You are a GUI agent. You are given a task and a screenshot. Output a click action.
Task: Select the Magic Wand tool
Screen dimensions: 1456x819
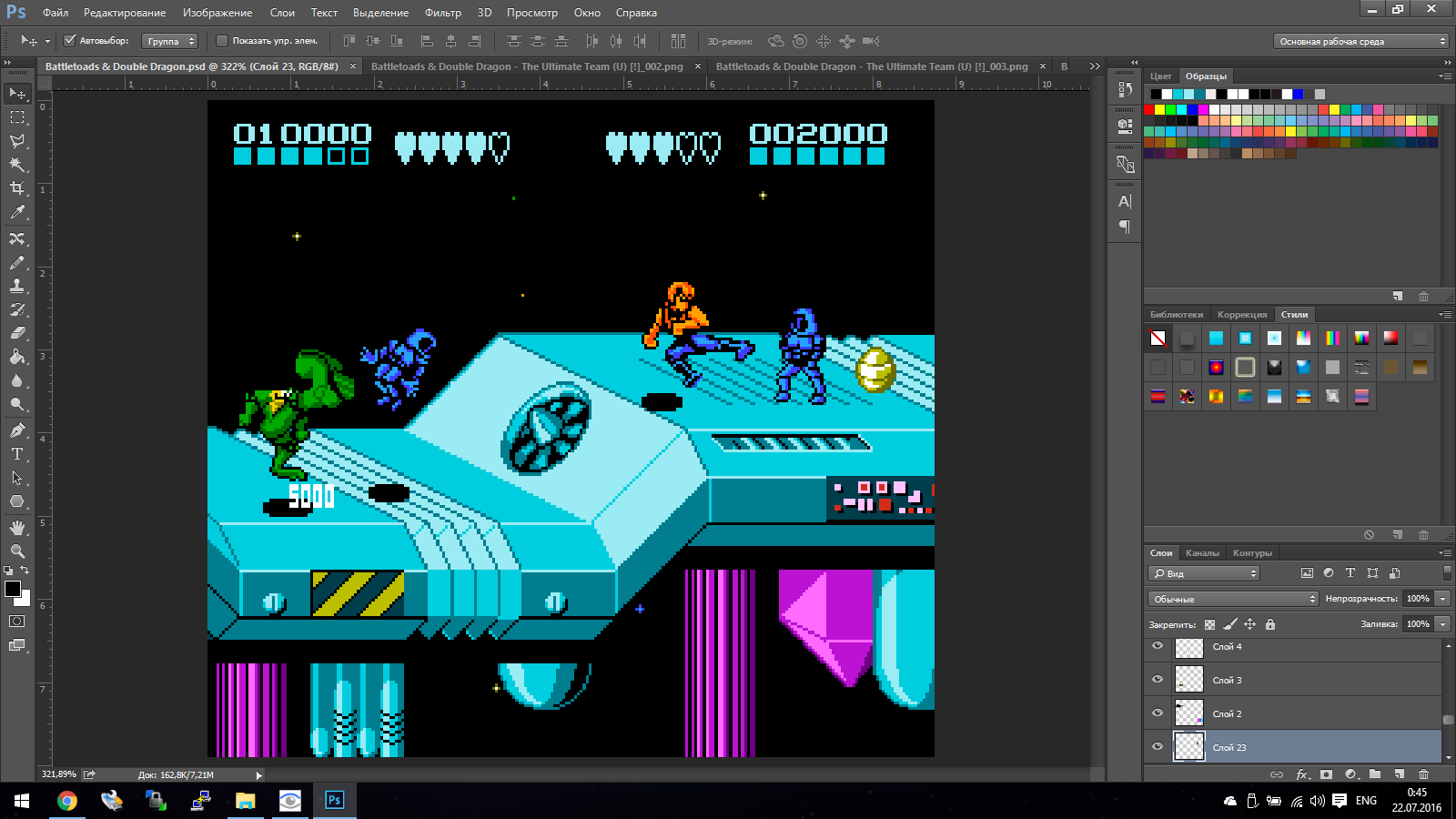click(17, 165)
